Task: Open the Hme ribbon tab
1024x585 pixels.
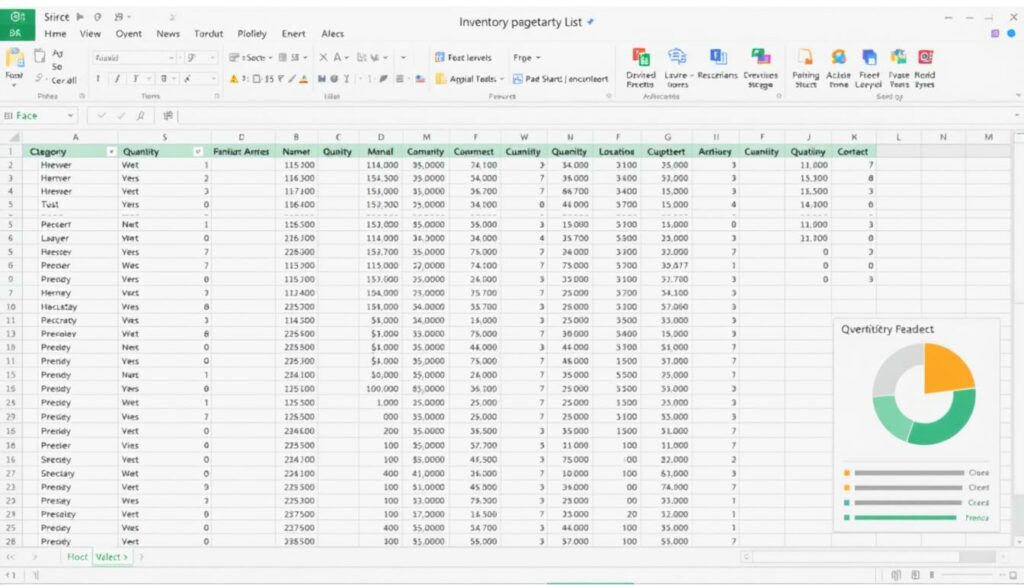Action: click(55, 33)
